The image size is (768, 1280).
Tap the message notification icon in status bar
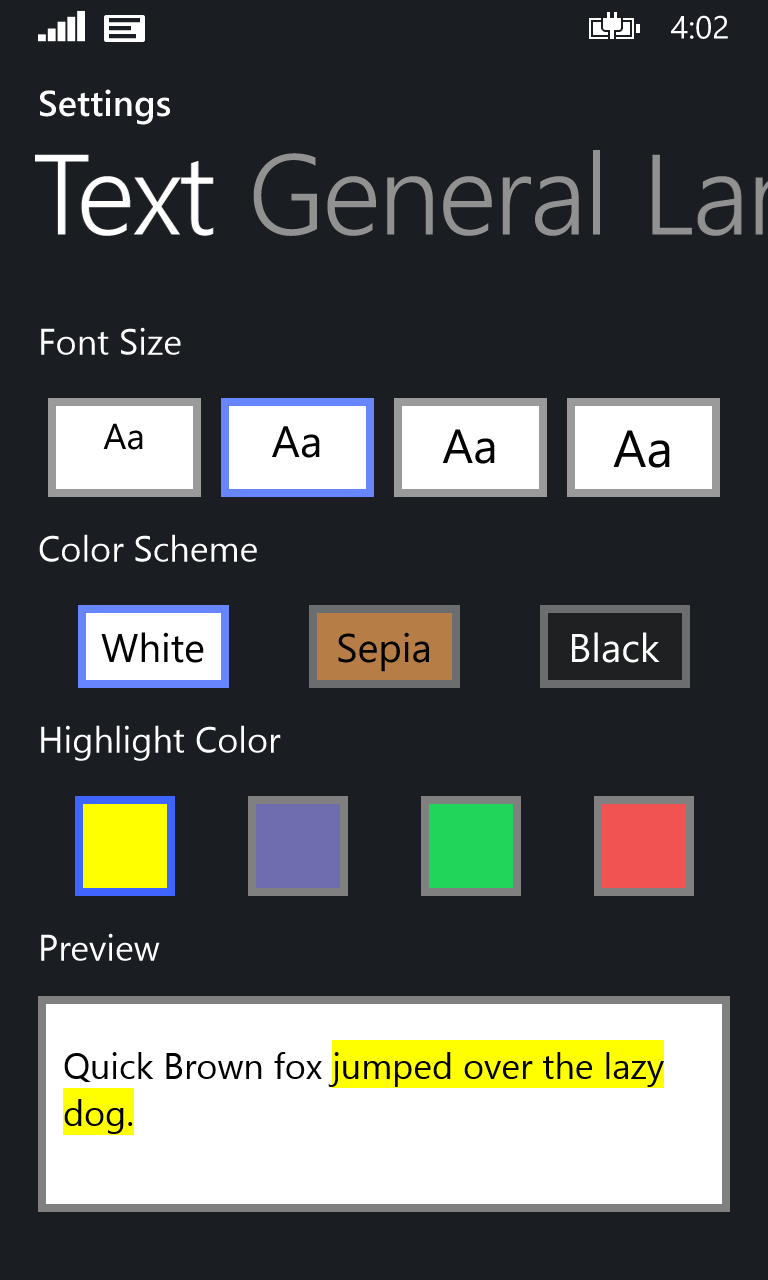tap(124, 29)
